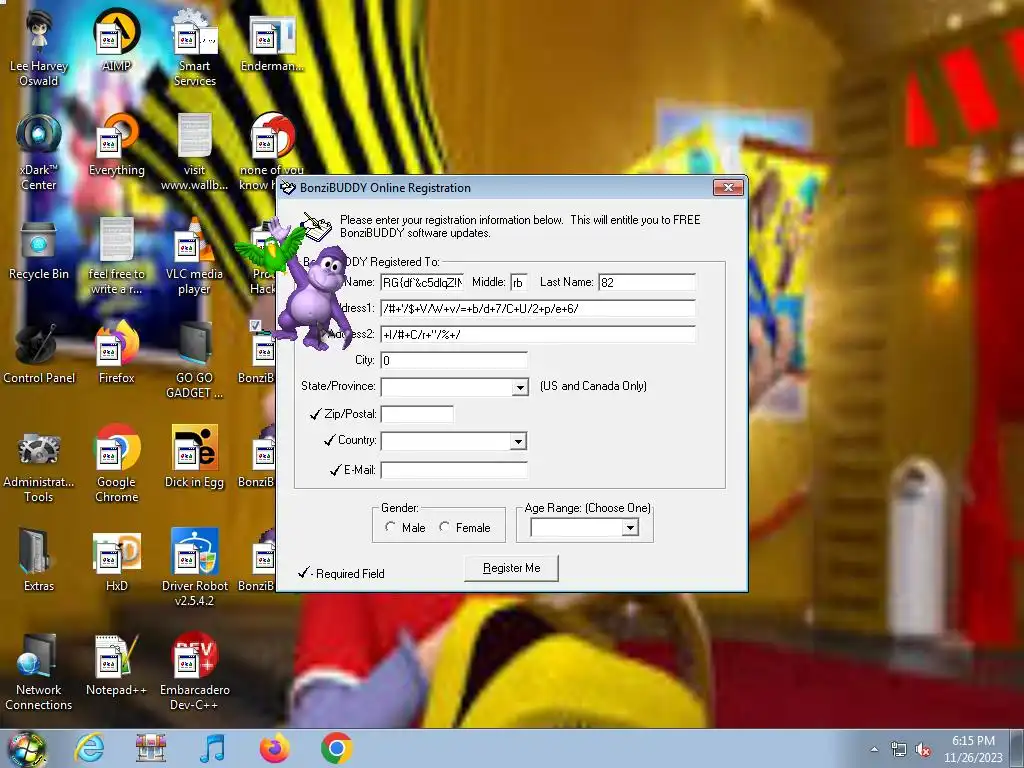
Task: Launch Firefox from the desktop
Action: pos(116,353)
